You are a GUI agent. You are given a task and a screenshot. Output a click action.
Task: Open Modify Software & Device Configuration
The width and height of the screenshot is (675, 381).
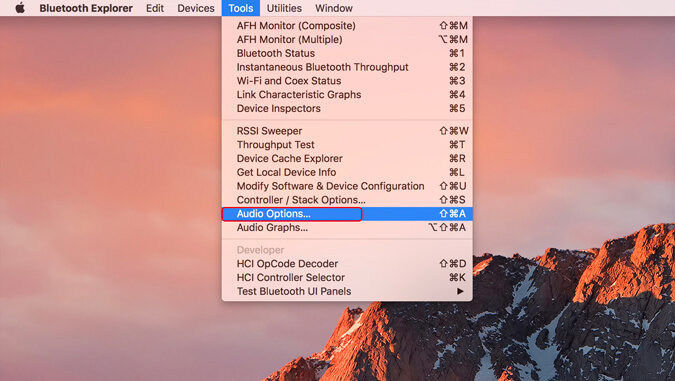point(347,186)
